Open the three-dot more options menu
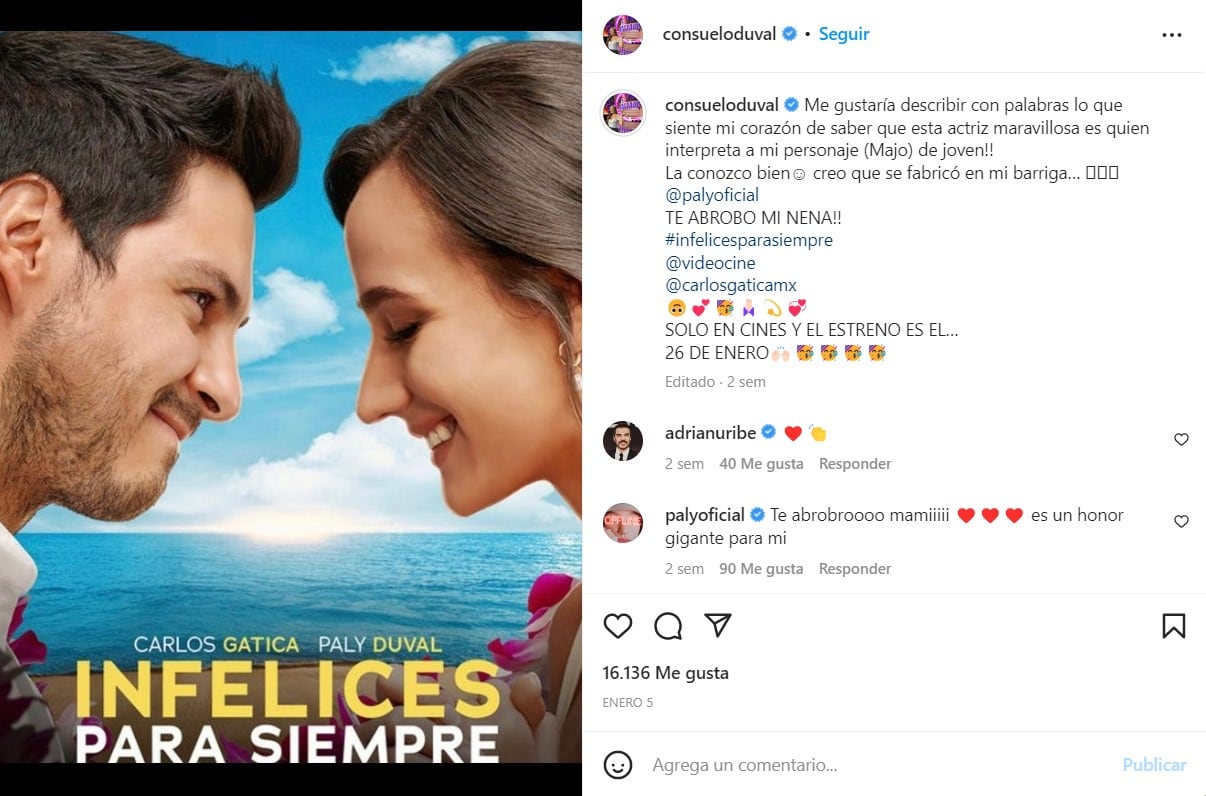 (x=1172, y=34)
